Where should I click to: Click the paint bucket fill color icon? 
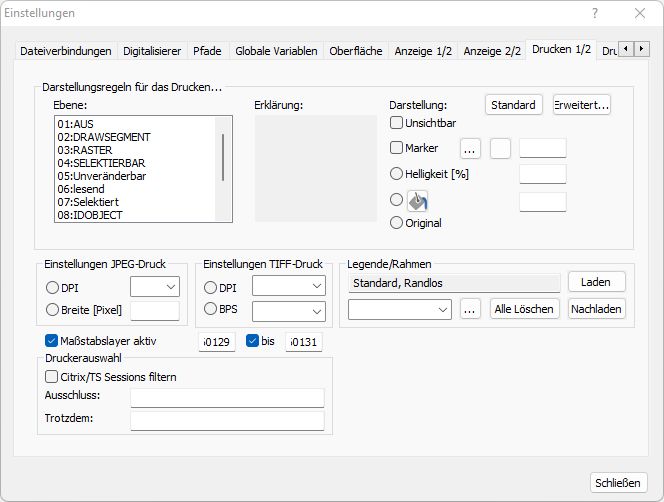click(x=418, y=201)
